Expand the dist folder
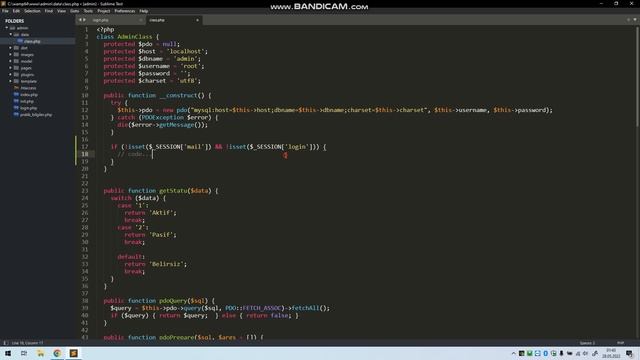Image resolution: width=640 pixels, height=360 pixels. [11, 48]
